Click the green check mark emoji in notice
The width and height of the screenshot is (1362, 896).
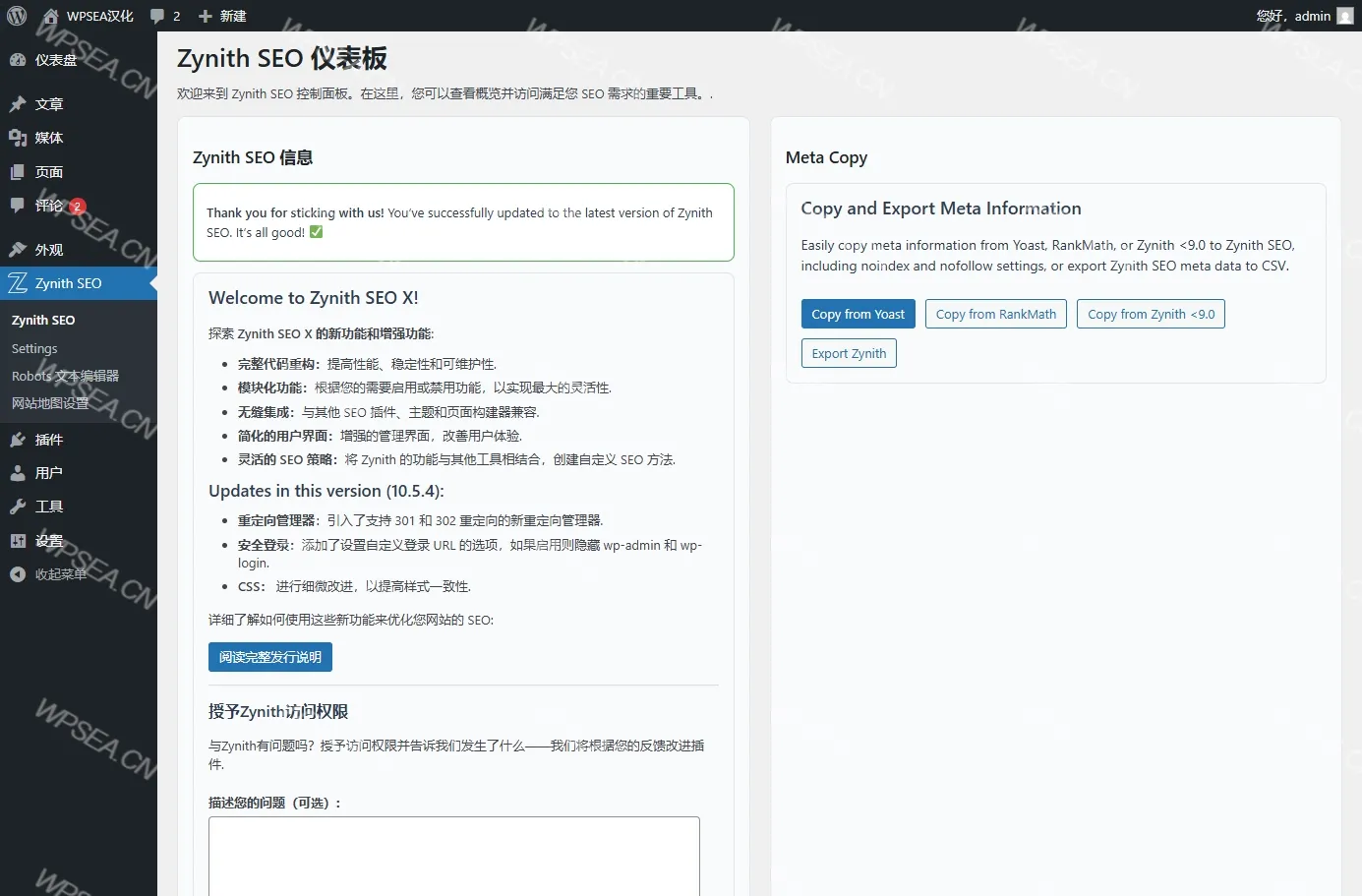(316, 232)
